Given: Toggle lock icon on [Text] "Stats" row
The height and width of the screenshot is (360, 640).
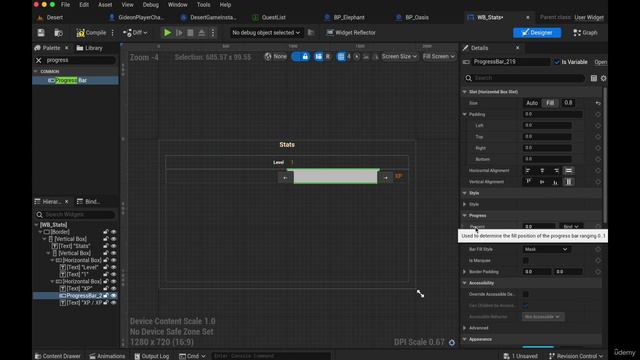Looking at the screenshot, I should coord(106,246).
